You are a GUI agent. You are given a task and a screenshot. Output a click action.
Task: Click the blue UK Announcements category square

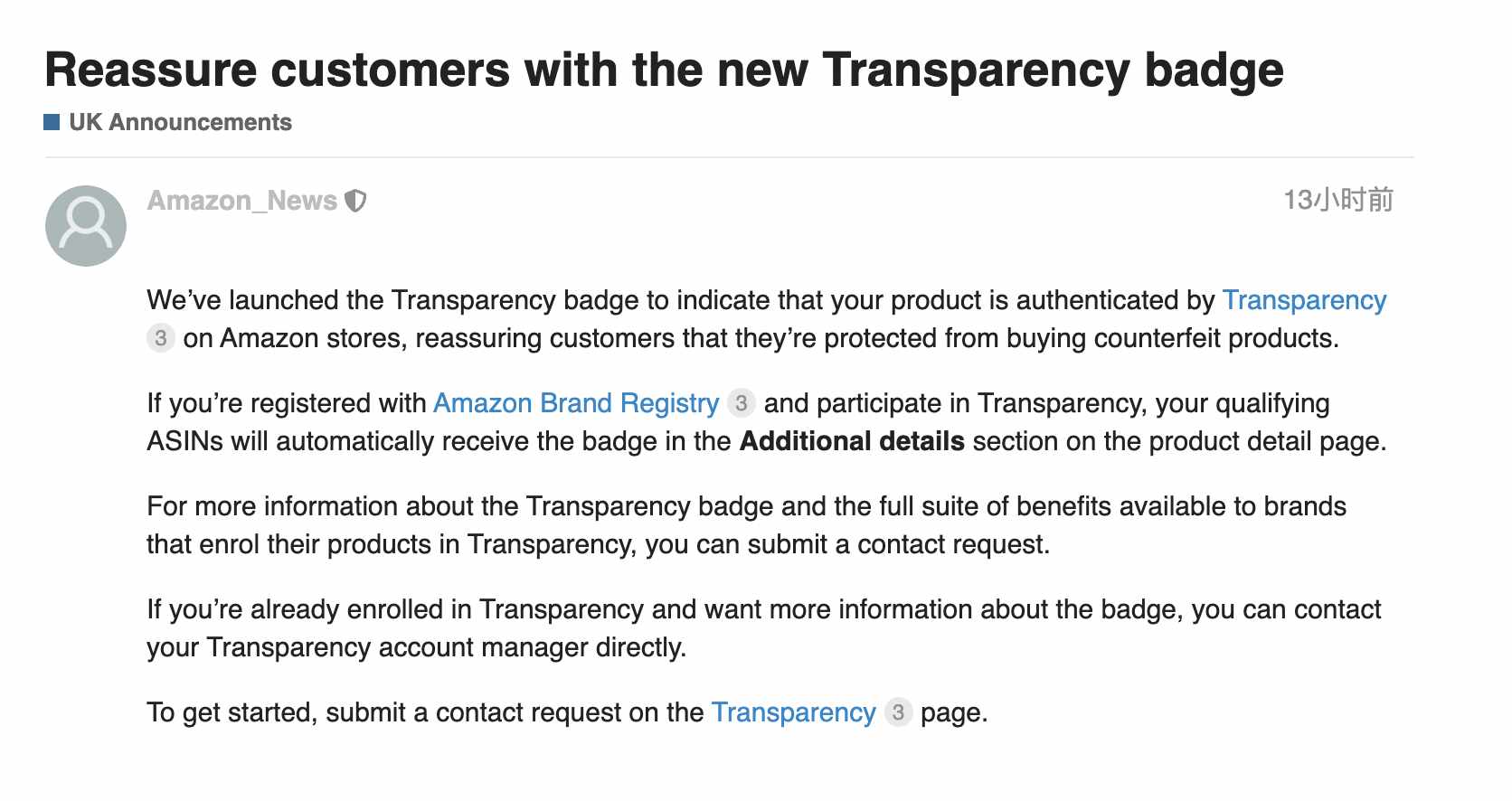[52, 122]
